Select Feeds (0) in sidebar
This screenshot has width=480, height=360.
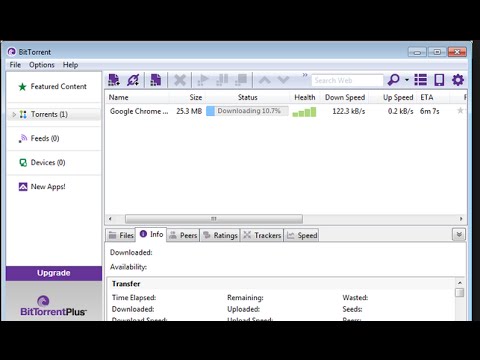(x=54, y=138)
